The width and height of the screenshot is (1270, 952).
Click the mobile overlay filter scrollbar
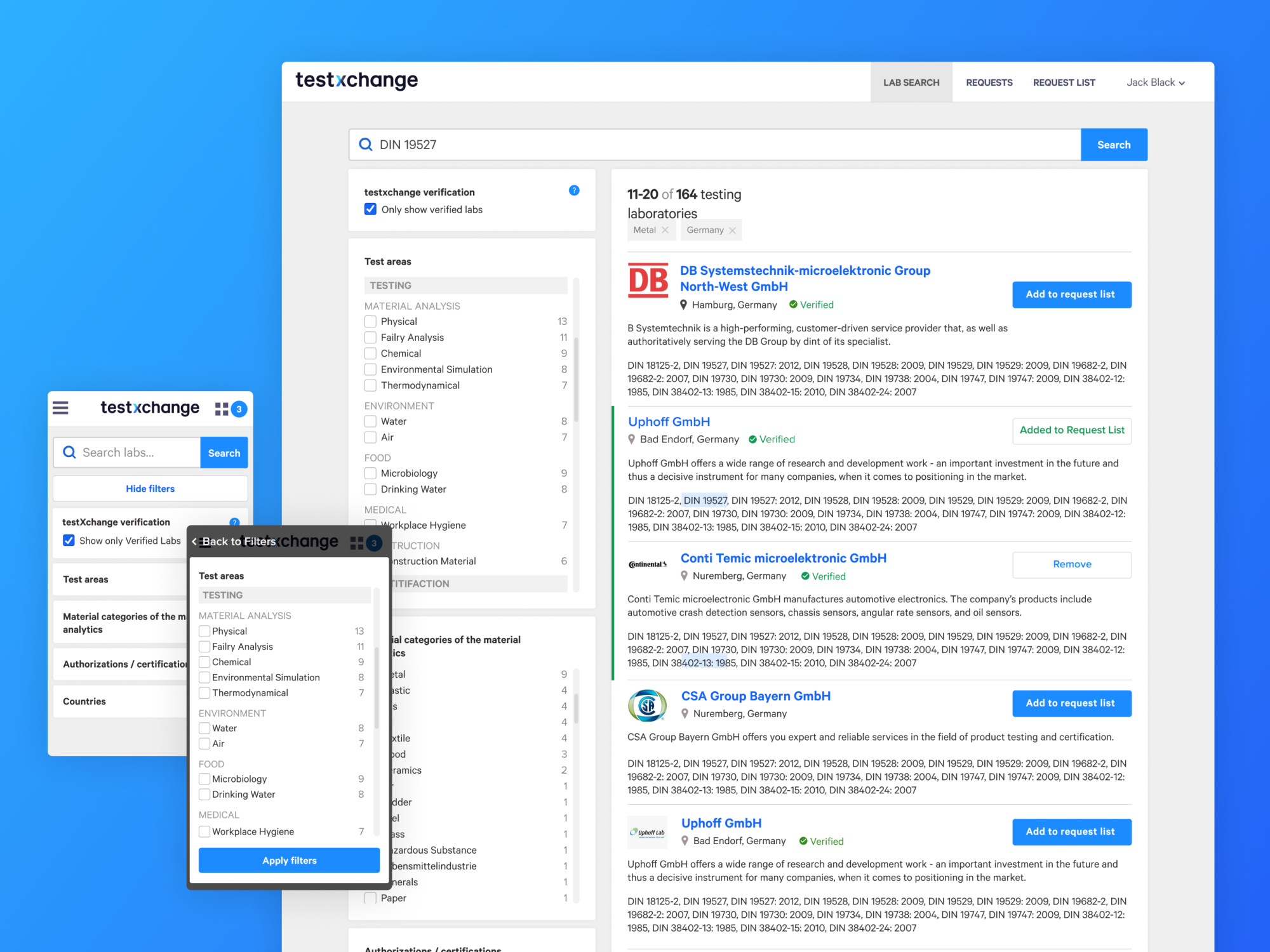pos(377,689)
